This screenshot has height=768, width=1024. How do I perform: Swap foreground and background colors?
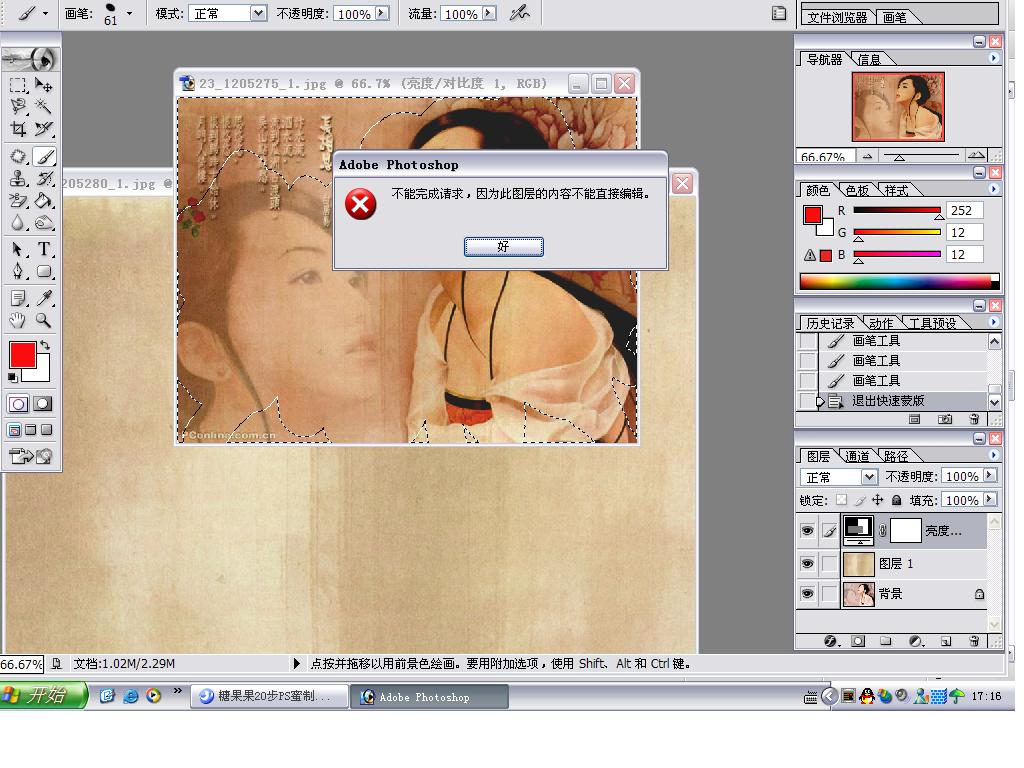[44, 345]
